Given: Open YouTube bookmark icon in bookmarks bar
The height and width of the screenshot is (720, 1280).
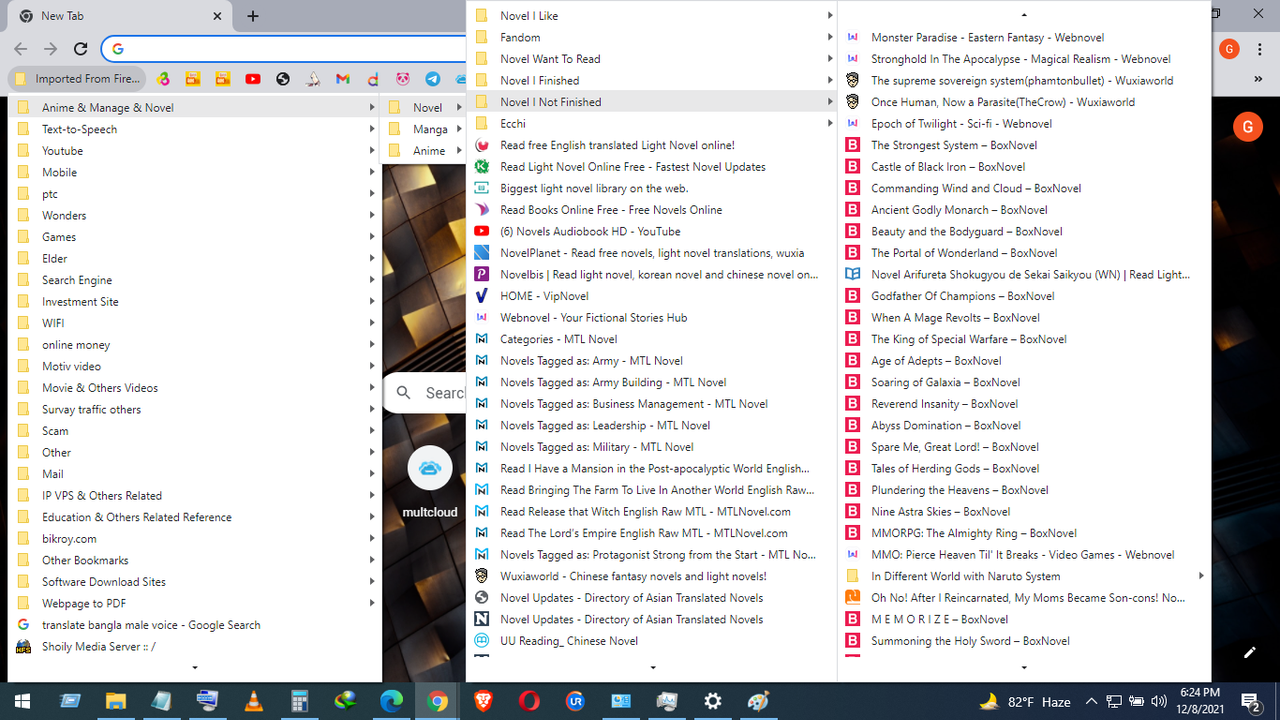Looking at the screenshot, I should click(x=252, y=79).
